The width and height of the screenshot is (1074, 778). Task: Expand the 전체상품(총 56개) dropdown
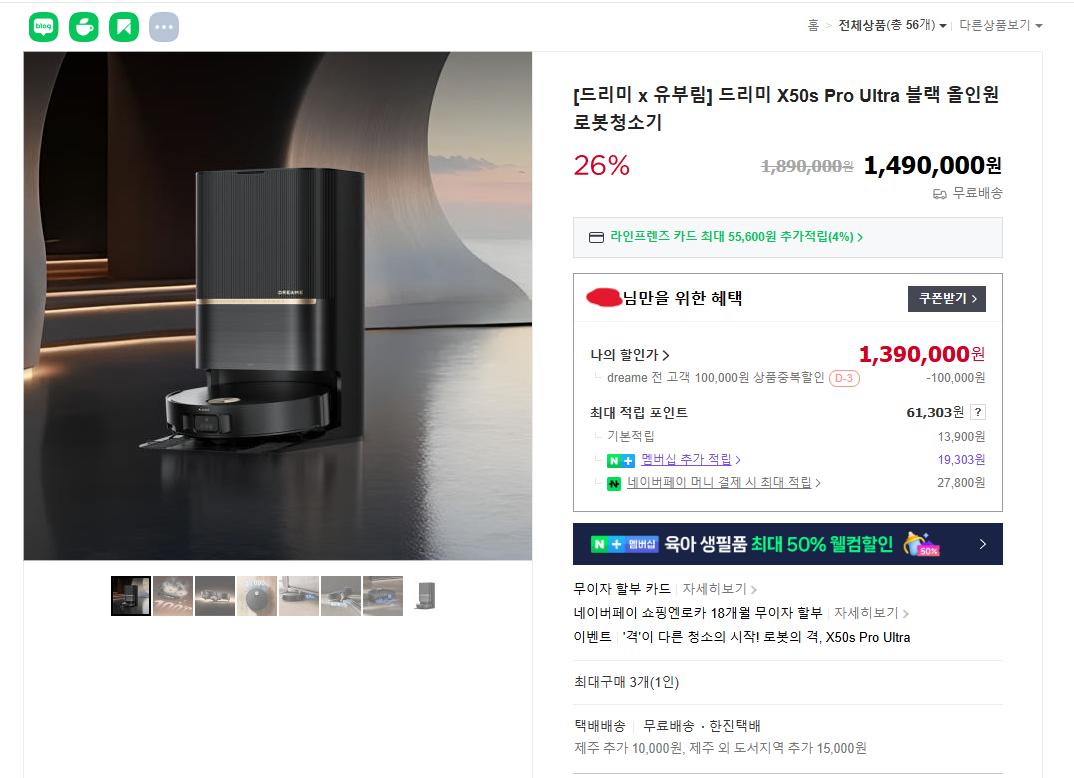tap(892, 25)
